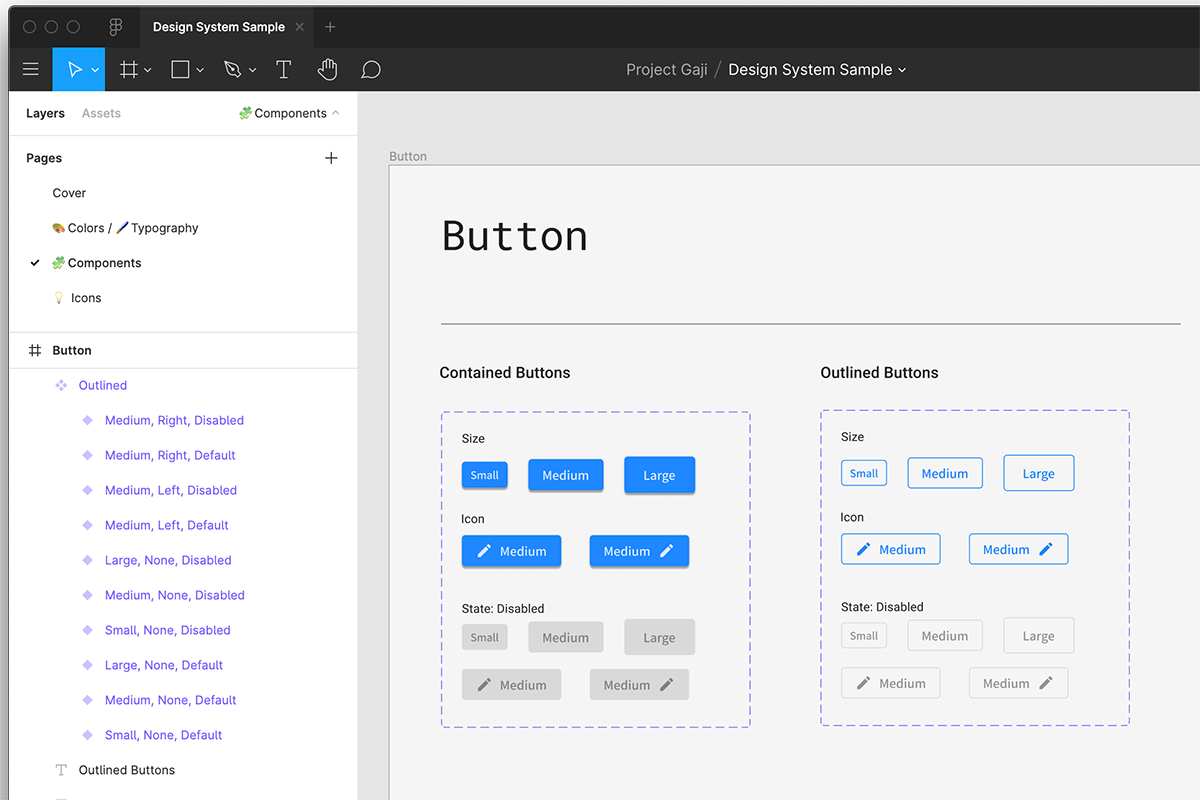Click diamond icon of Small, None, Default
This screenshot has height=800, width=1200.
(87, 735)
